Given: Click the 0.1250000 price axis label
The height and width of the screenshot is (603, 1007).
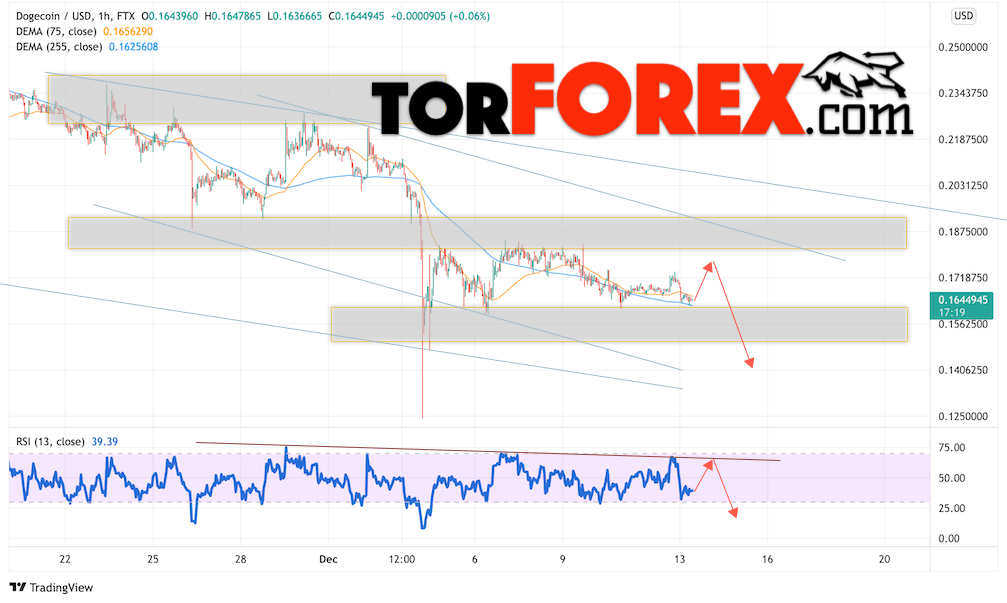Looking at the screenshot, I should pyautogui.click(x=963, y=416).
